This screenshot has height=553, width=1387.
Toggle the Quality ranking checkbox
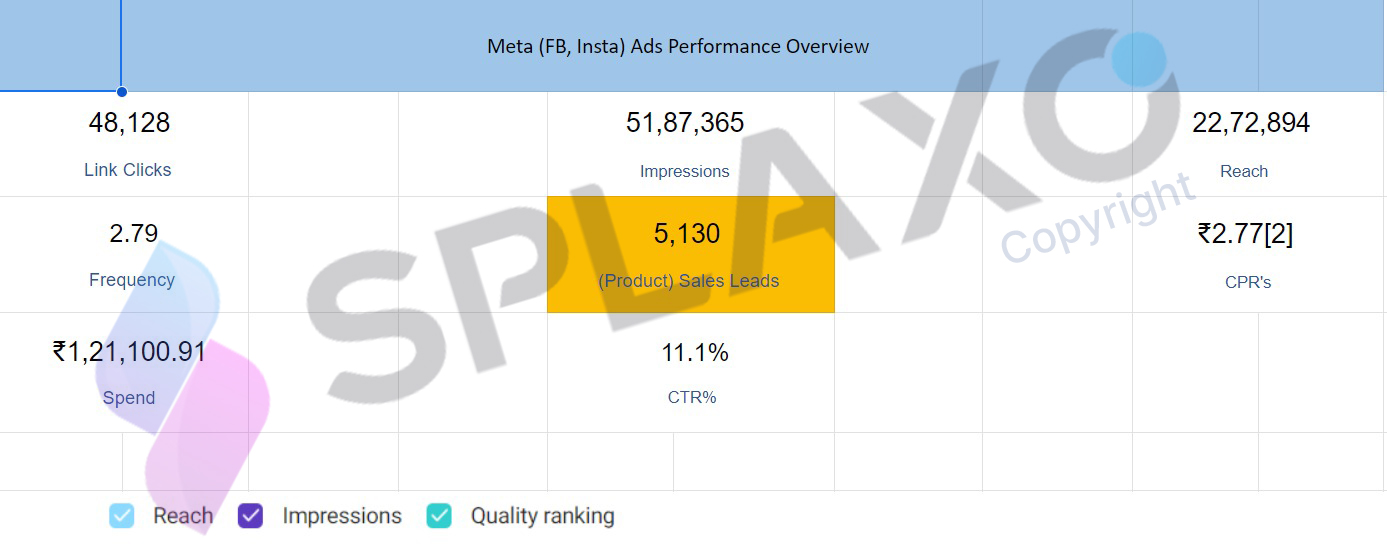[439, 516]
